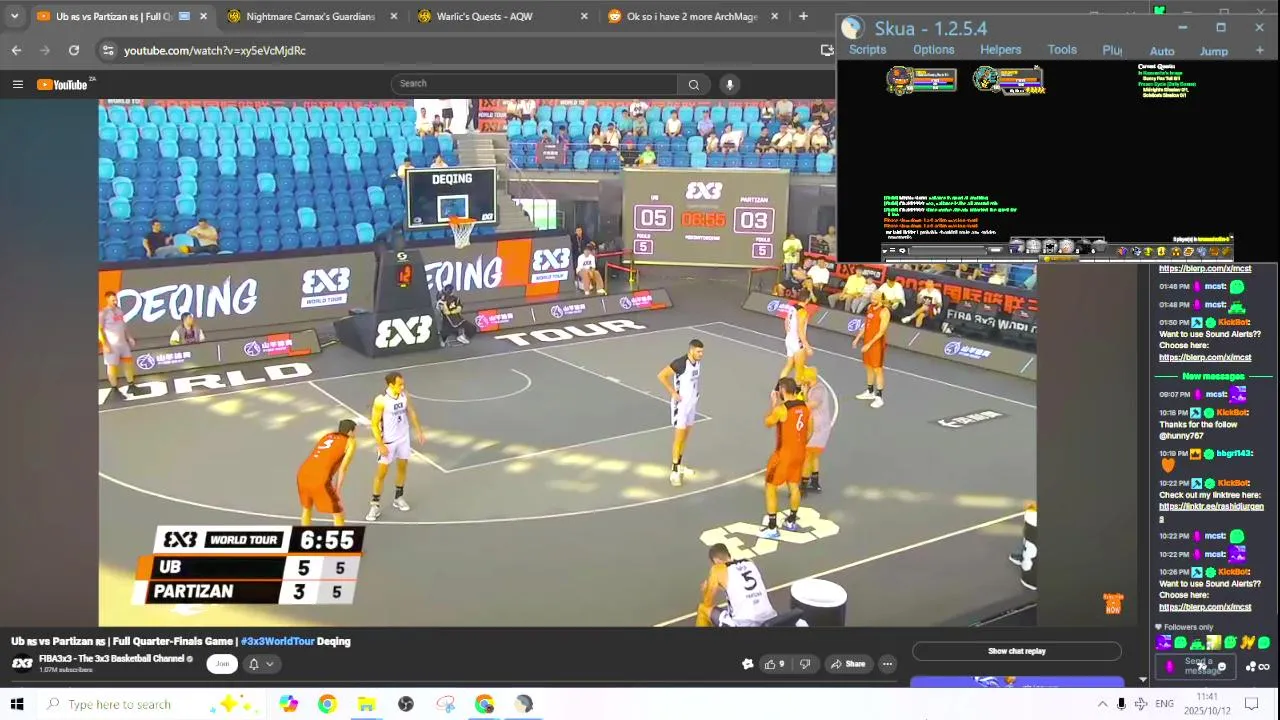1280x720 pixels.
Task: Open OBS Studio from the taskbar
Action: pyautogui.click(x=405, y=704)
